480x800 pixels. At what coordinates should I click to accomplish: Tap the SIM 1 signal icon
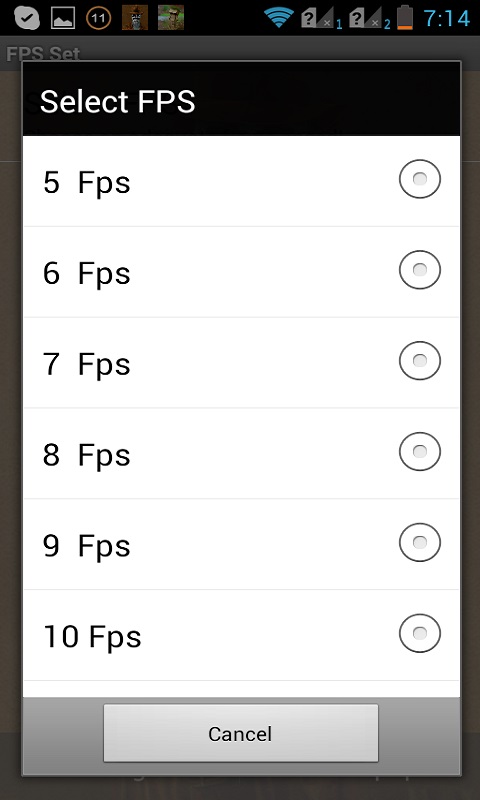pyautogui.click(x=321, y=18)
